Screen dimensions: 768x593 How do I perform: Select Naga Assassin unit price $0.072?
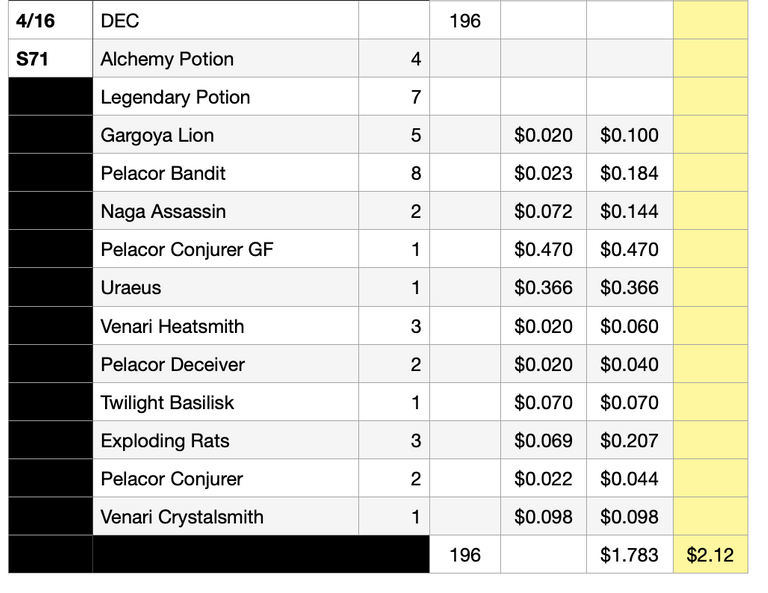pyautogui.click(x=543, y=212)
